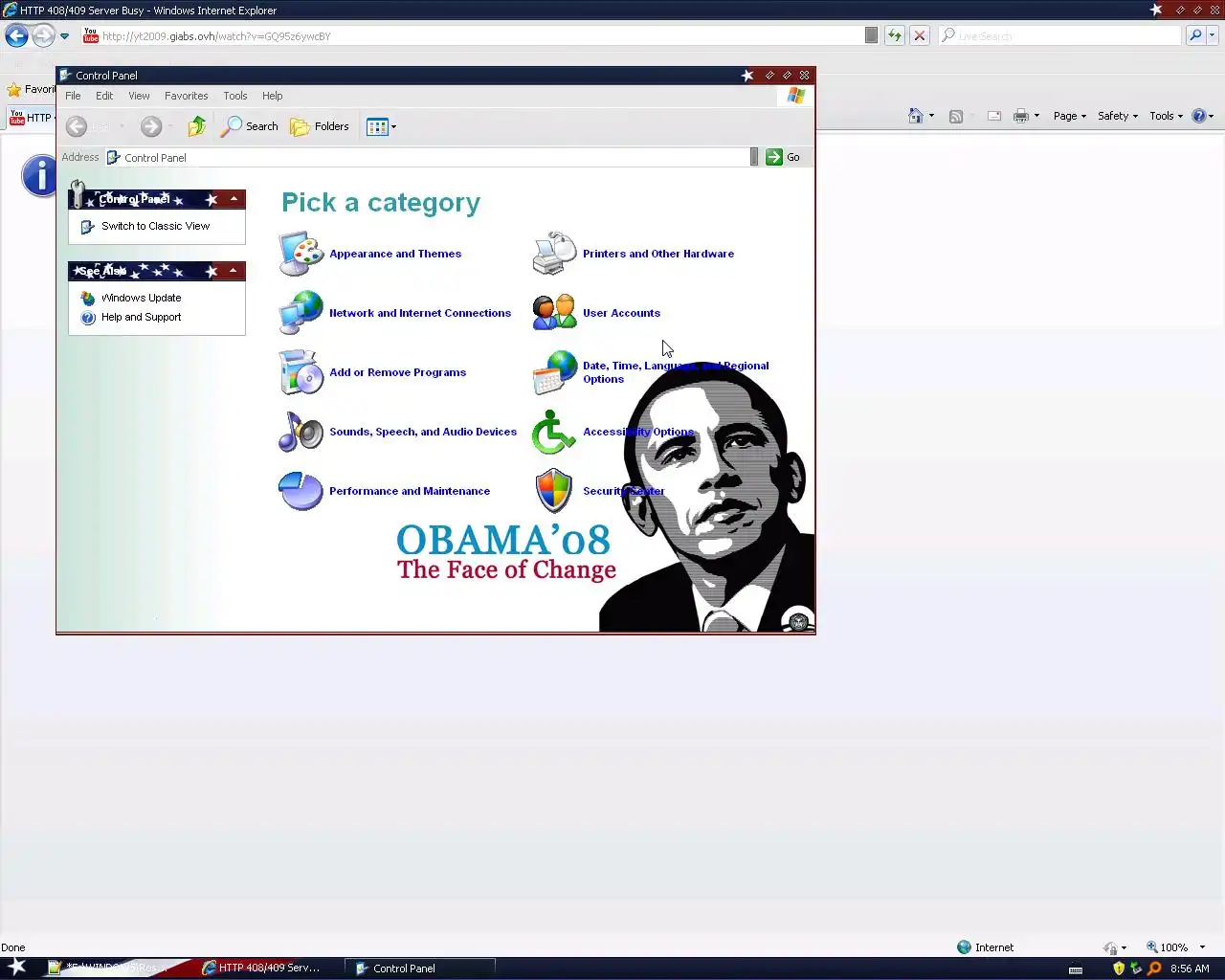This screenshot has height=980, width=1225.
Task: Click the Search magnifier in Control Panel toolbar
Action: coord(250,126)
